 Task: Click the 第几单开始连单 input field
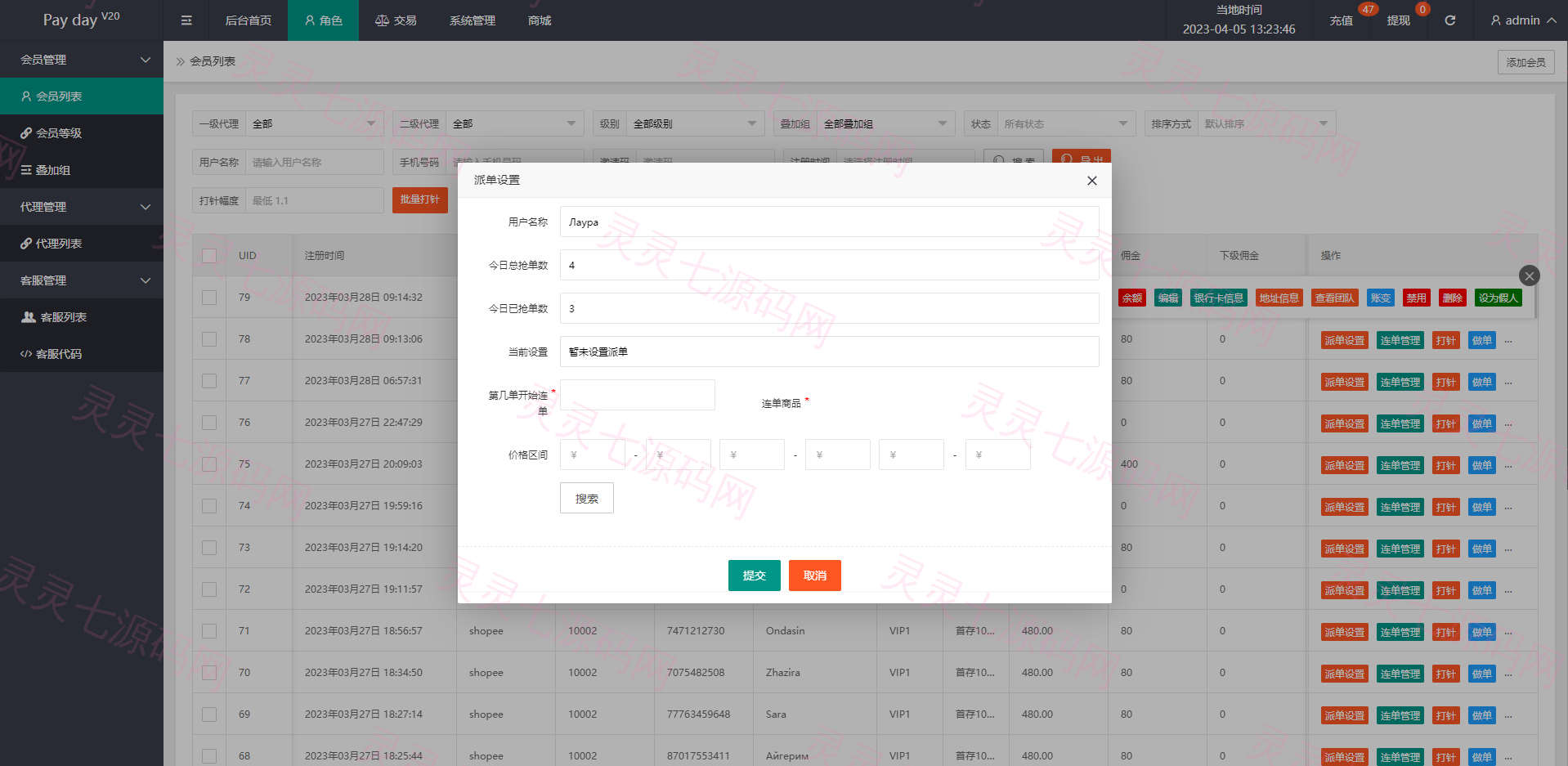[638, 395]
